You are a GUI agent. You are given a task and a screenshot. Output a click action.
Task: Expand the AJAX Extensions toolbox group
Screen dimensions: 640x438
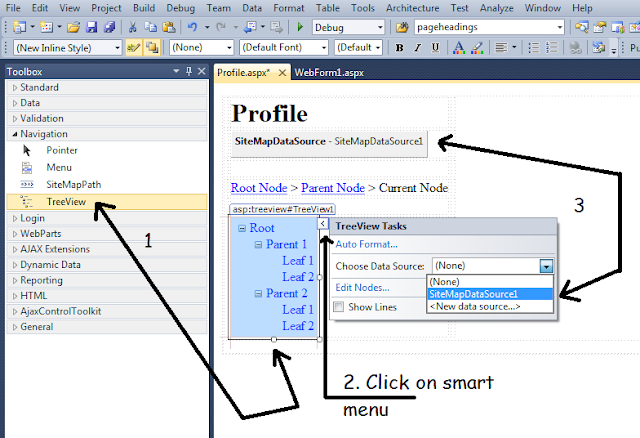[x=15, y=249]
